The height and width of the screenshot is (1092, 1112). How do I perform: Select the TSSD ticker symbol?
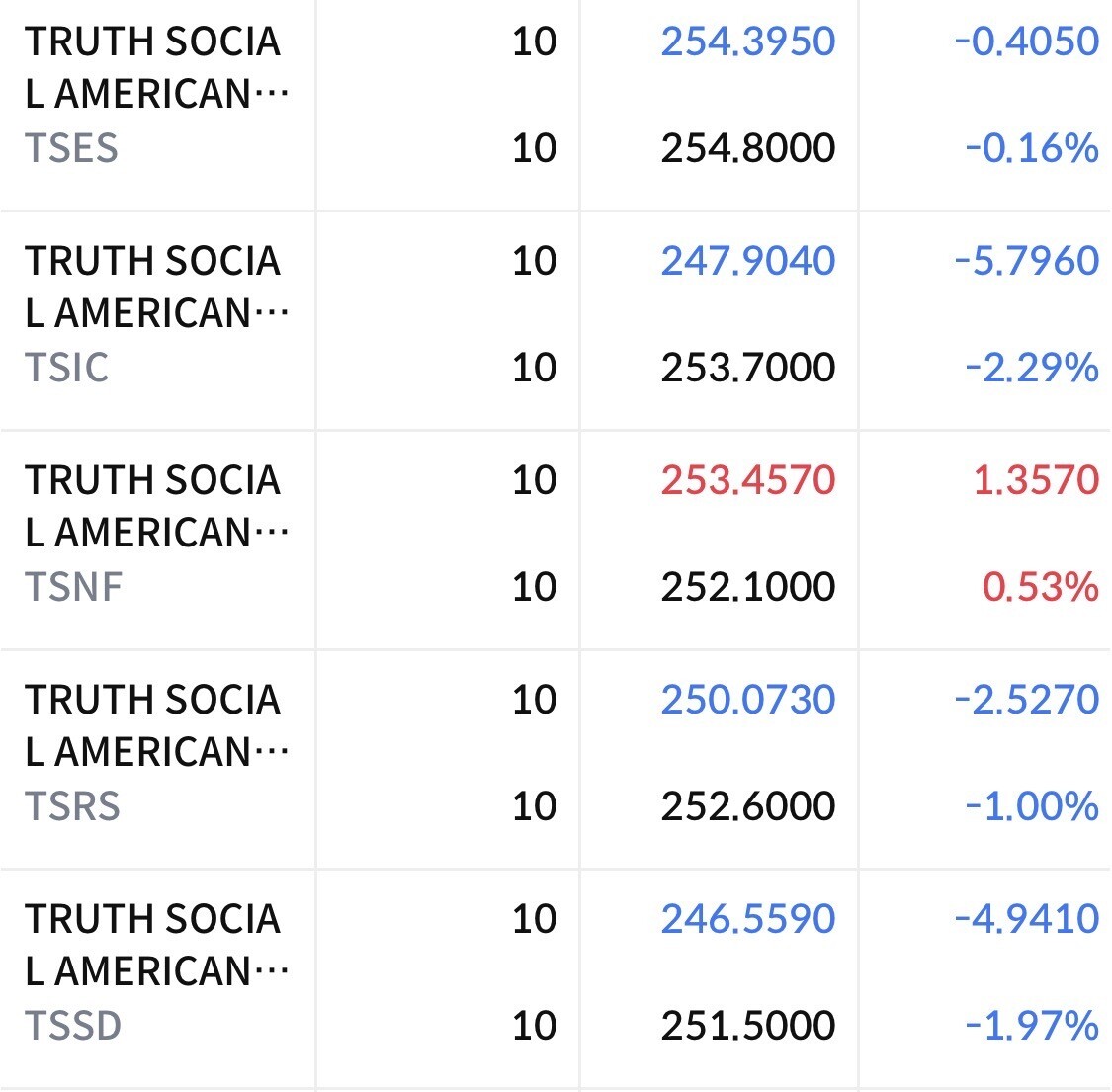[x=73, y=1026]
